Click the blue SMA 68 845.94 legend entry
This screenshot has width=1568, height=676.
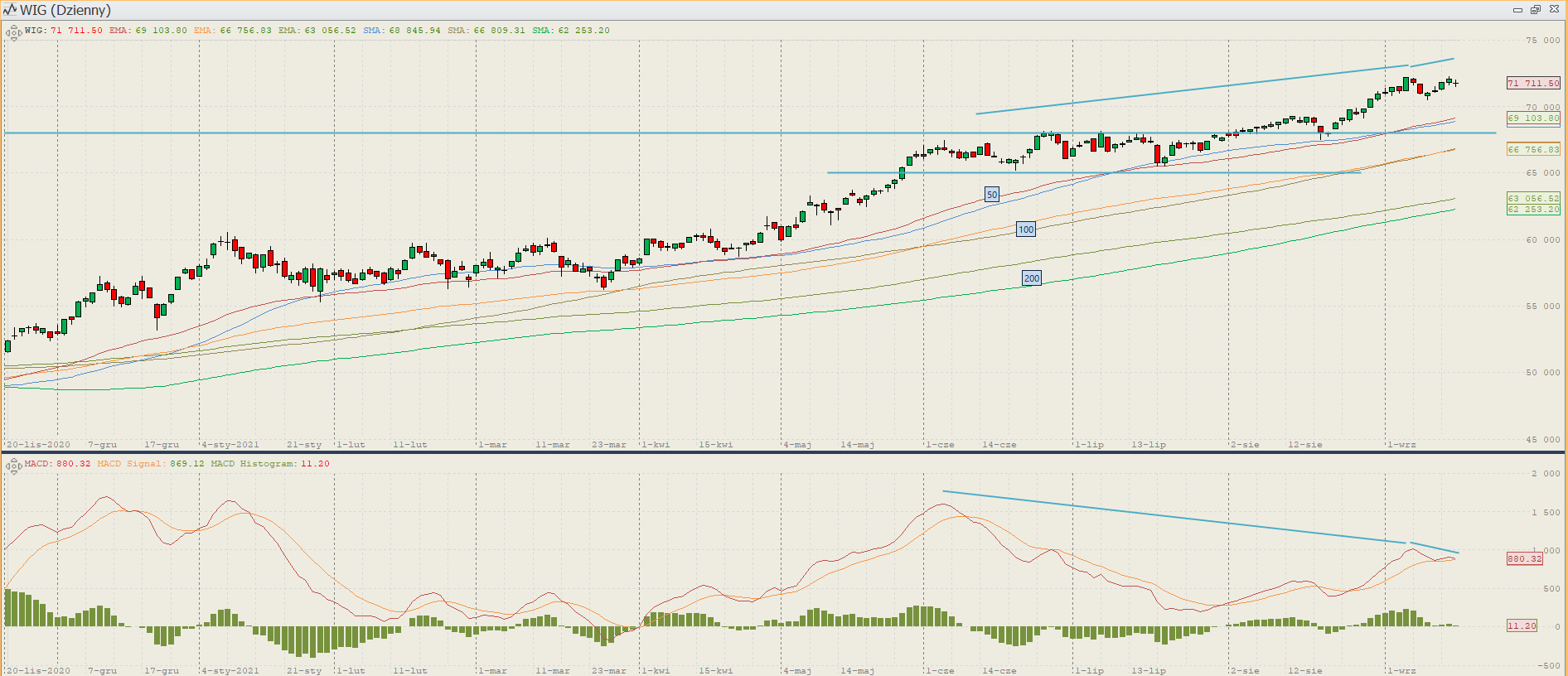pos(402,31)
